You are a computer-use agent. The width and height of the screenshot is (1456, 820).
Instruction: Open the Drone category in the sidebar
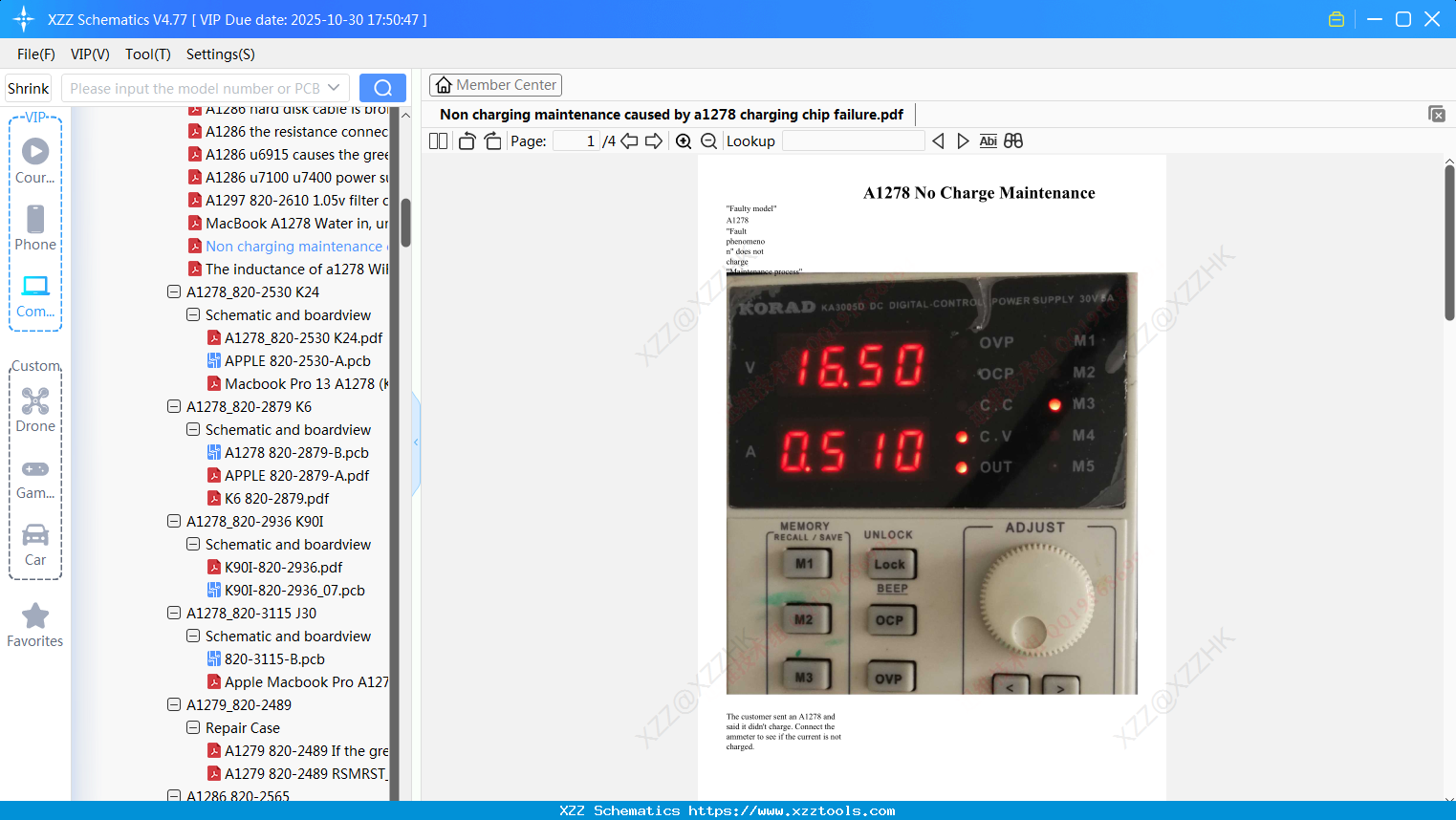pos(35,410)
